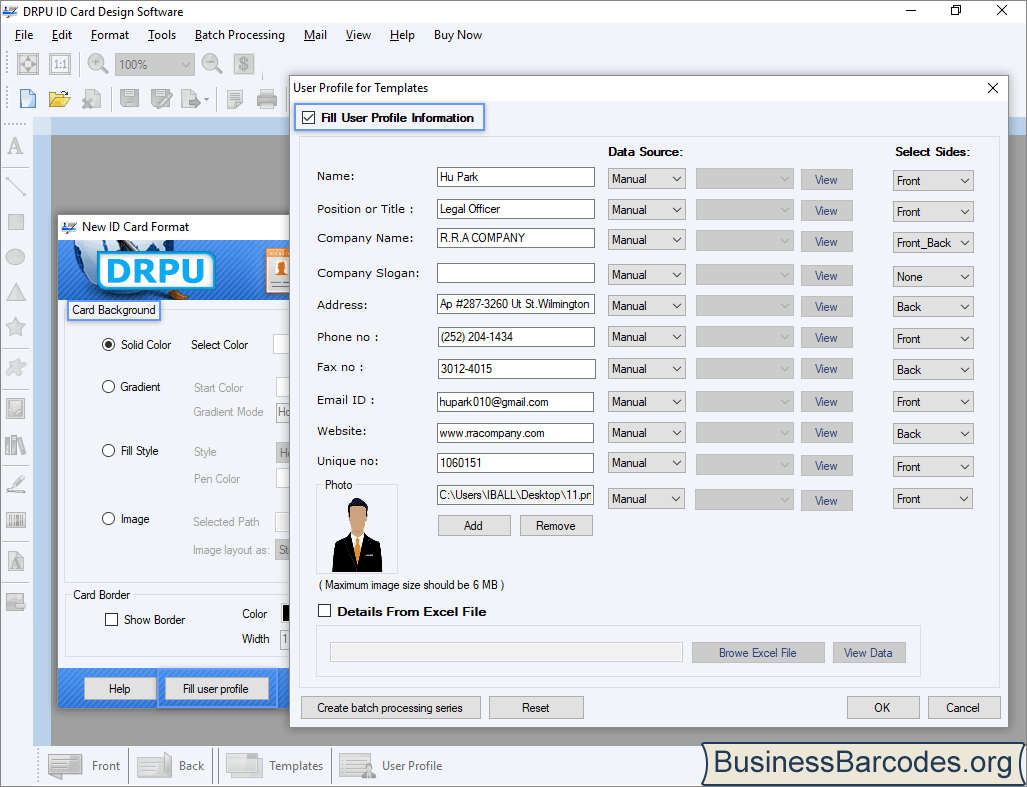Check the Show Border option
1027x787 pixels.
coord(111,619)
